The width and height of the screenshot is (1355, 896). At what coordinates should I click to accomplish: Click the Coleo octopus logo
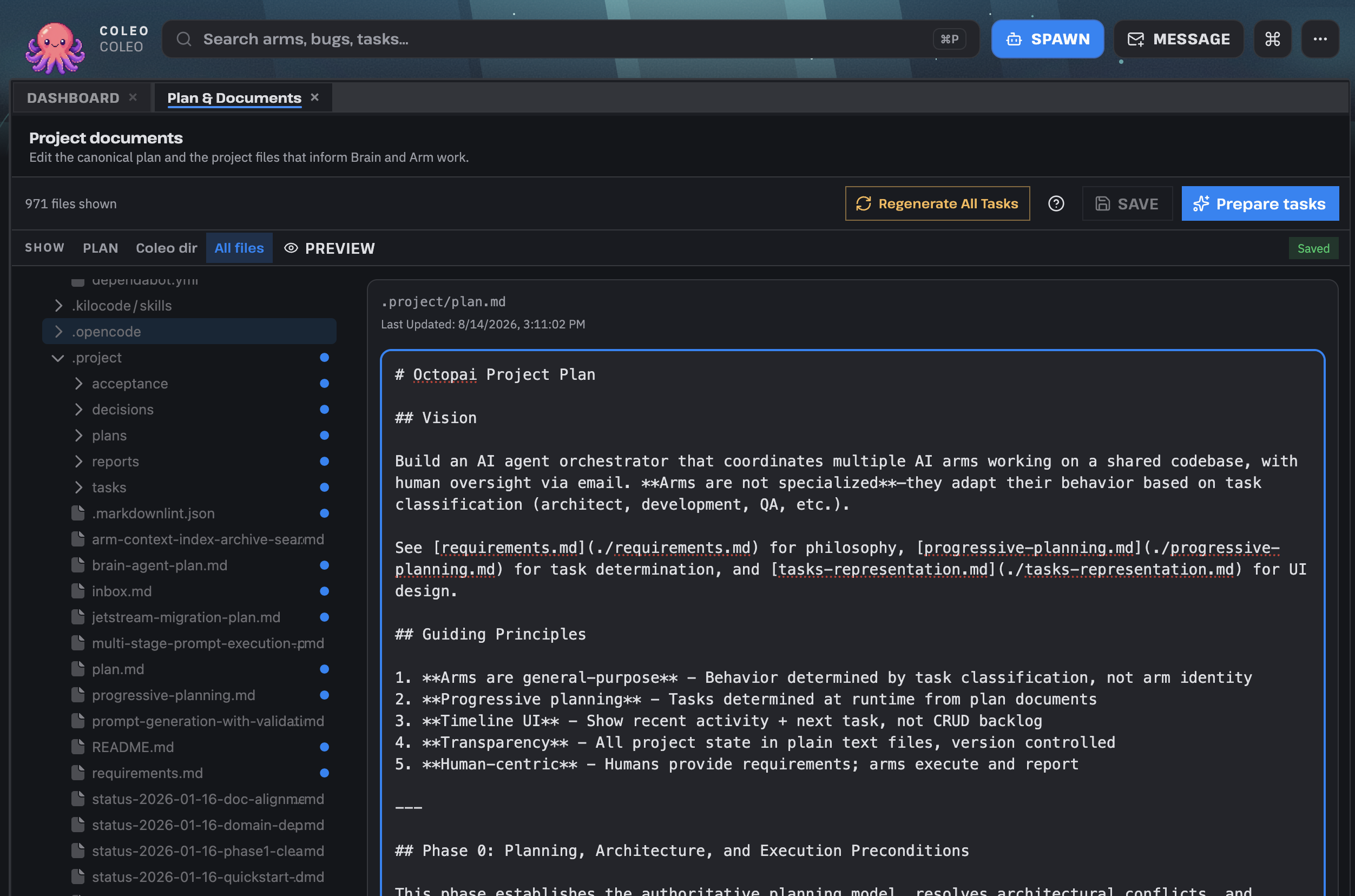point(55,48)
